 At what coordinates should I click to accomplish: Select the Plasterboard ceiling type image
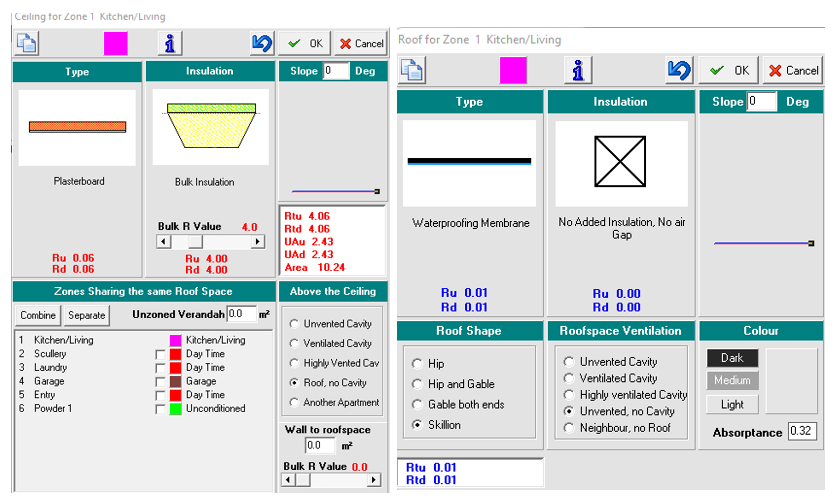click(77, 127)
